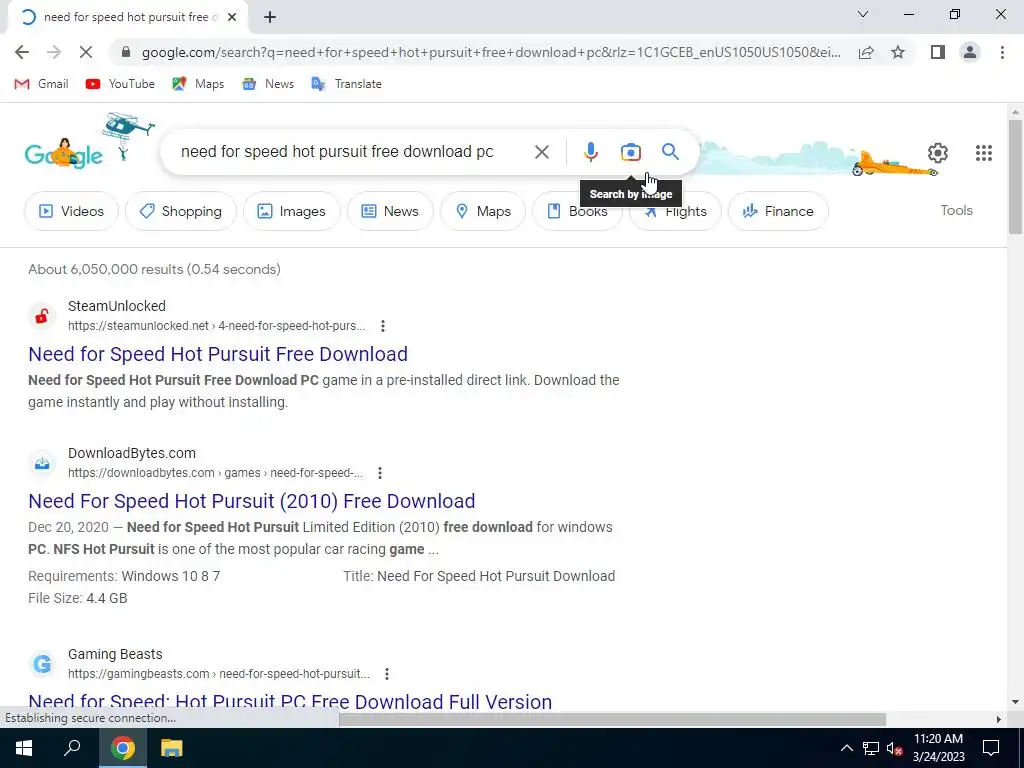Click SteamUnlocked site favicon
The width and height of the screenshot is (1024, 768).
(42, 316)
